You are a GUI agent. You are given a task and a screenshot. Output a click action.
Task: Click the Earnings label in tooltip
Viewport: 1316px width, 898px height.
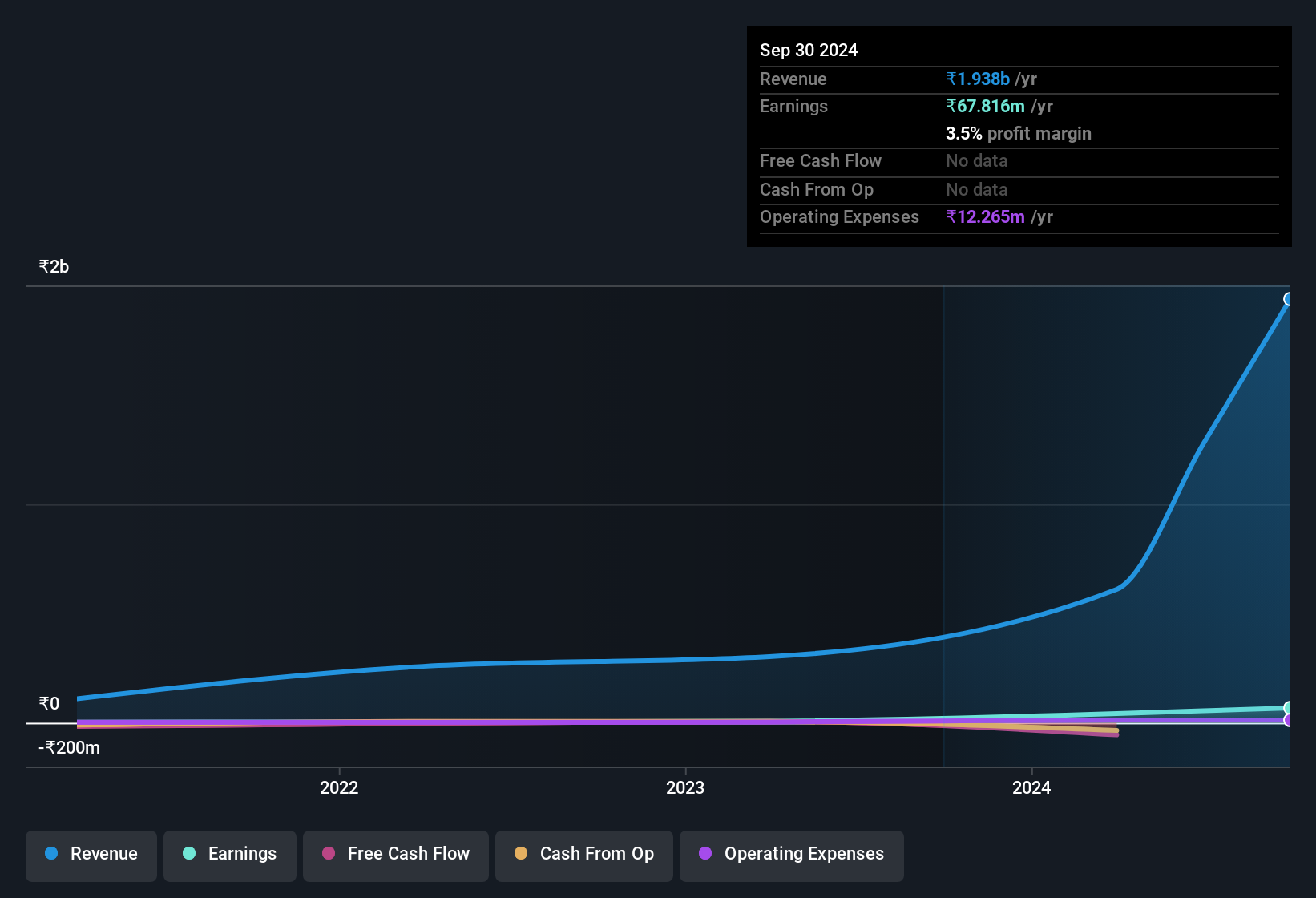pyautogui.click(x=793, y=106)
